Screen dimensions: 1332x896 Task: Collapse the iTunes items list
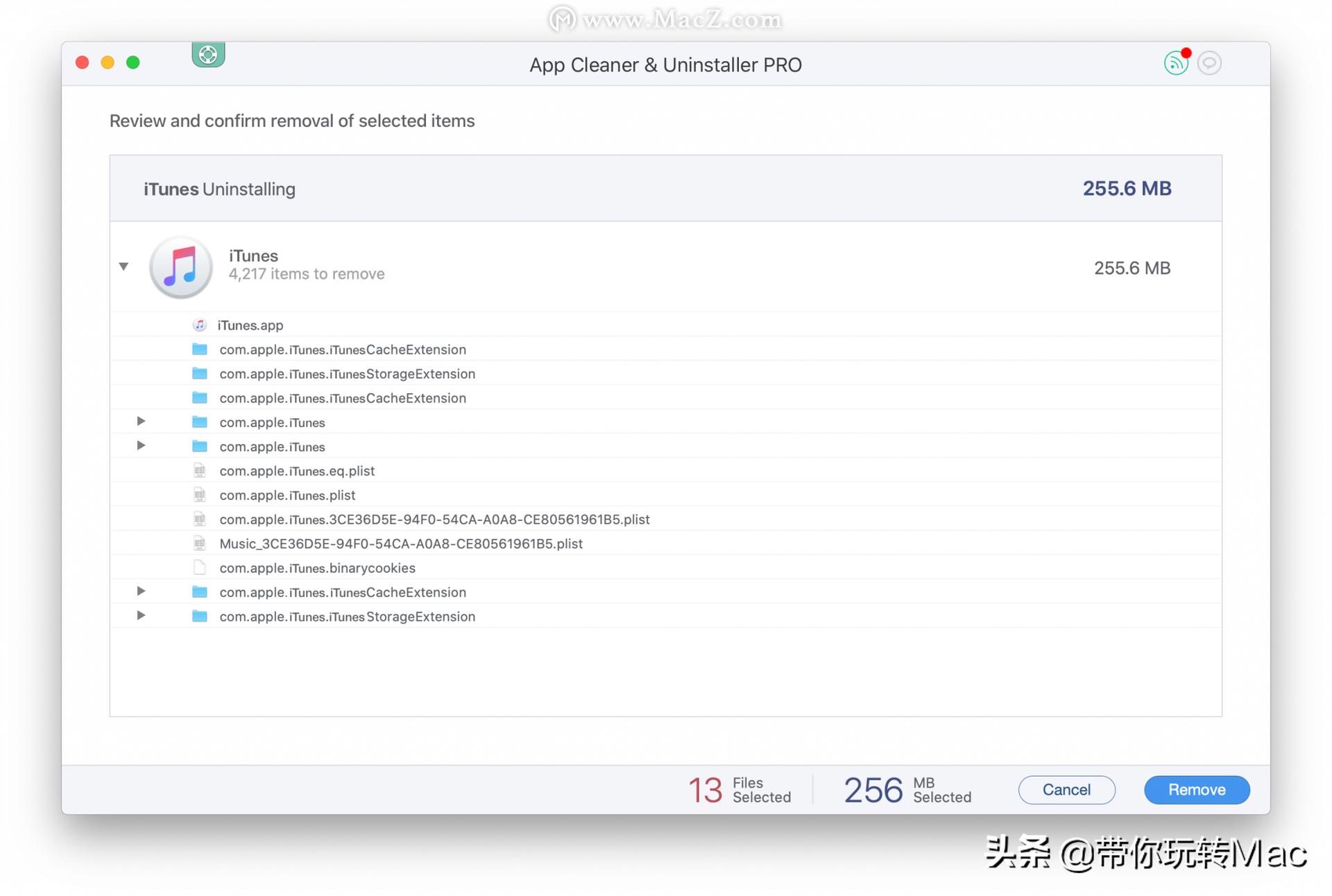(123, 266)
